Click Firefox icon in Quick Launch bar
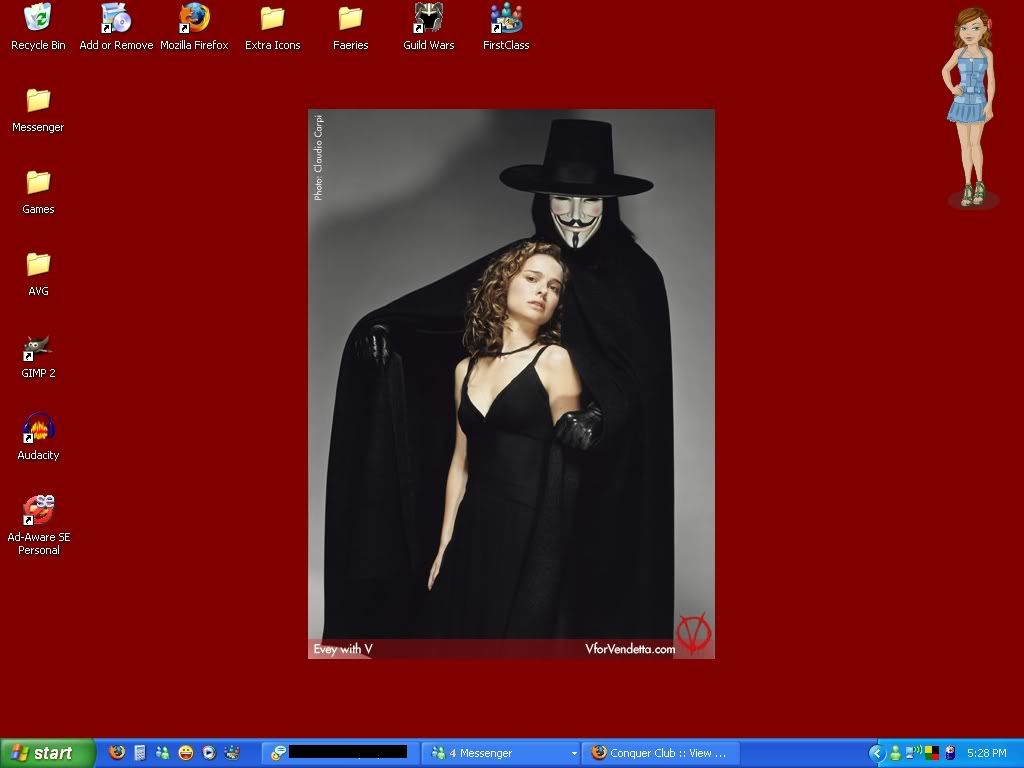Image resolution: width=1024 pixels, height=768 pixels. click(x=117, y=753)
